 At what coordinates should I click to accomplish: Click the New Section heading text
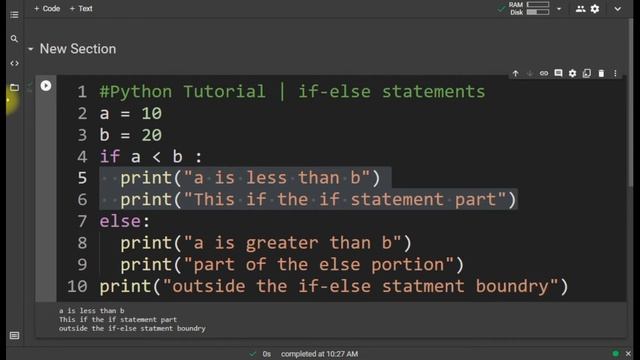pyautogui.click(x=78, y=49)
